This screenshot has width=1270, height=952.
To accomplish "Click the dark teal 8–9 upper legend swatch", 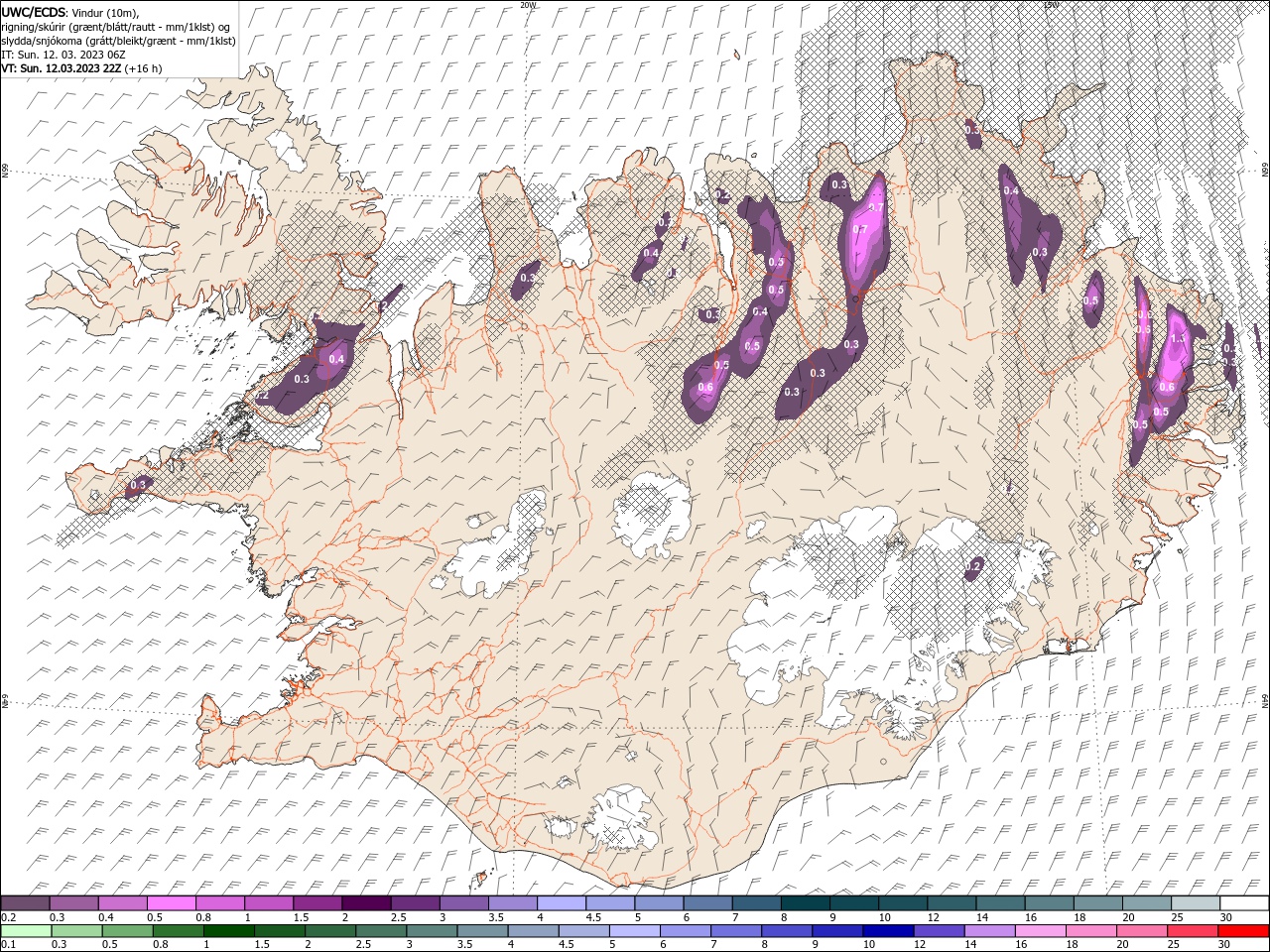I will click(x=805, y=903).
